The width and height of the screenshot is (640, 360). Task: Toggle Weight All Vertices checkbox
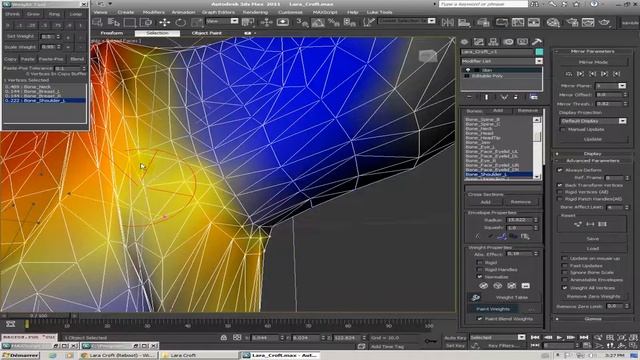click(x=564, y=288)
